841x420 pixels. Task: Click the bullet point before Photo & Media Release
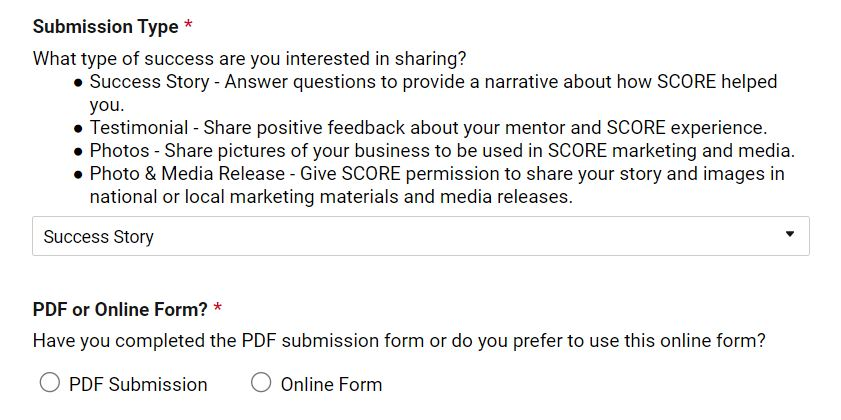(78, 175)
